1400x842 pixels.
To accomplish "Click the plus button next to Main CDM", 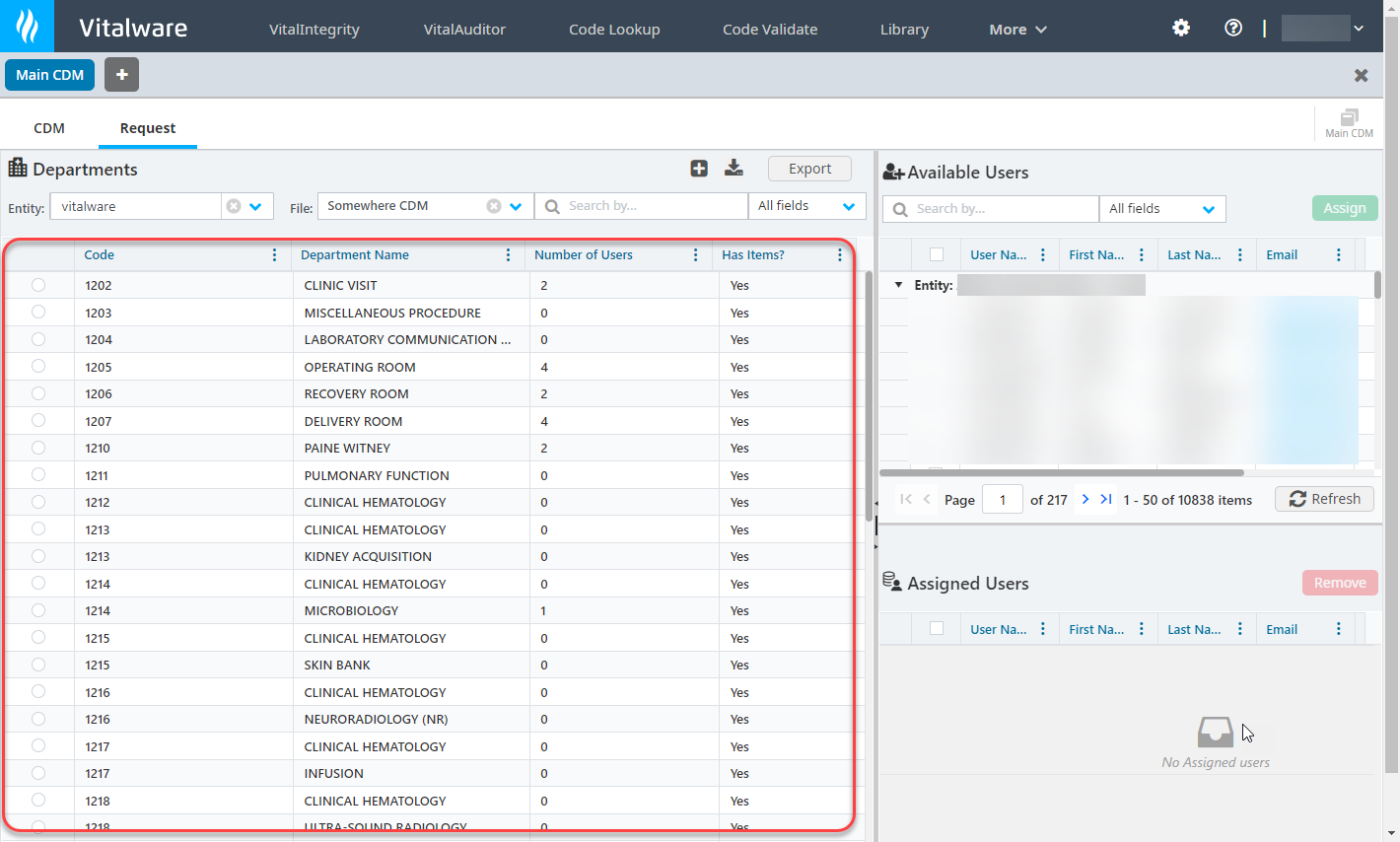I will (121, 75).
